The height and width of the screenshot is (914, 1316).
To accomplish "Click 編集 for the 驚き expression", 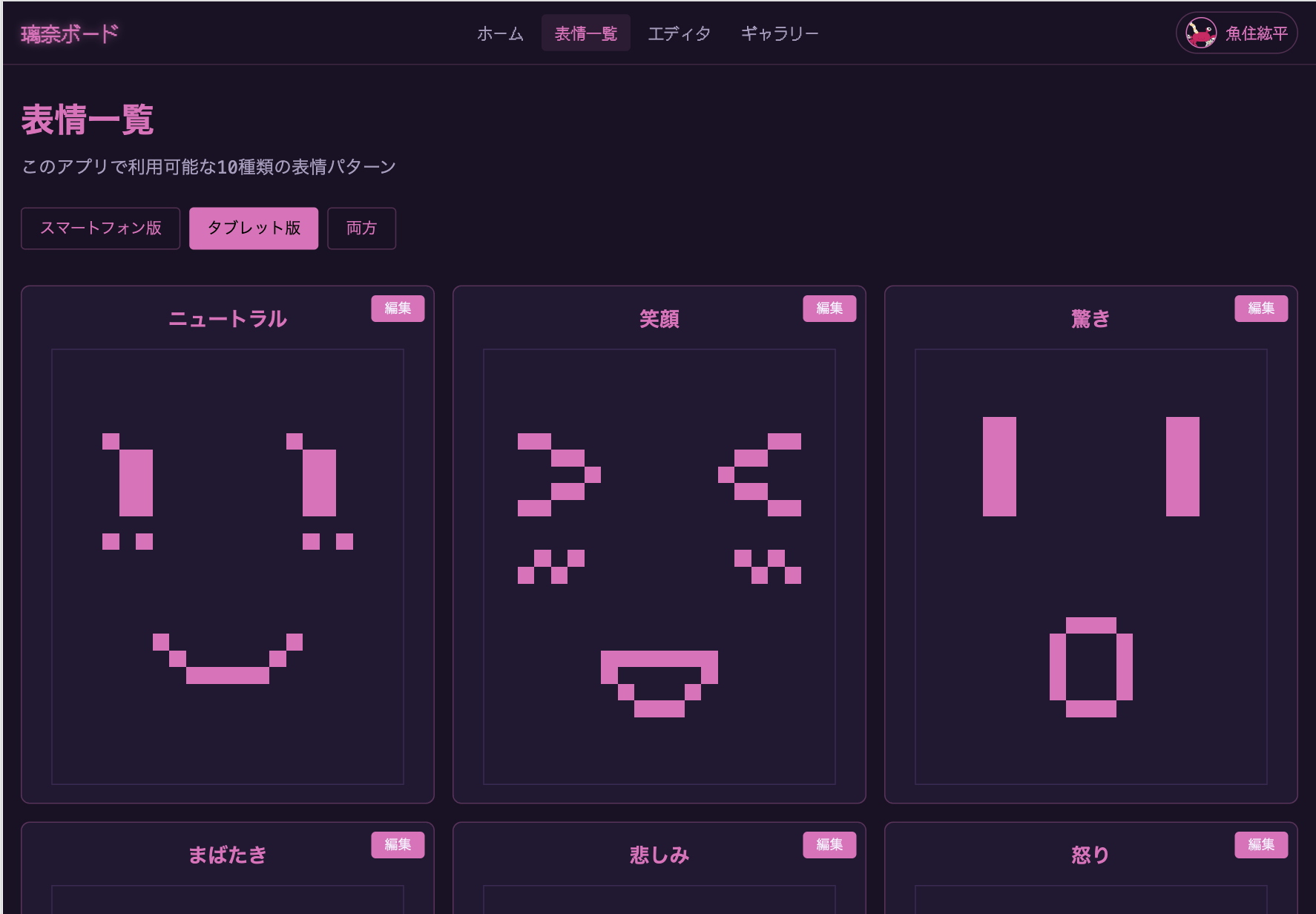I will [1260, 309].
